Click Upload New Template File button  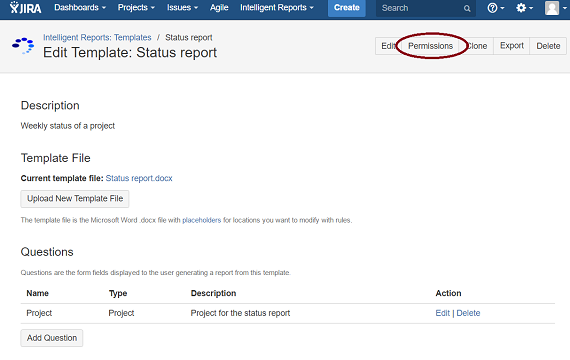click(75, 199)
